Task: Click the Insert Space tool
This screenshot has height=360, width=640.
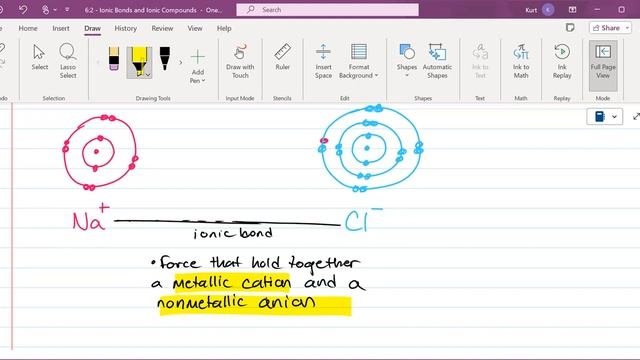Action: click(323, 61)
